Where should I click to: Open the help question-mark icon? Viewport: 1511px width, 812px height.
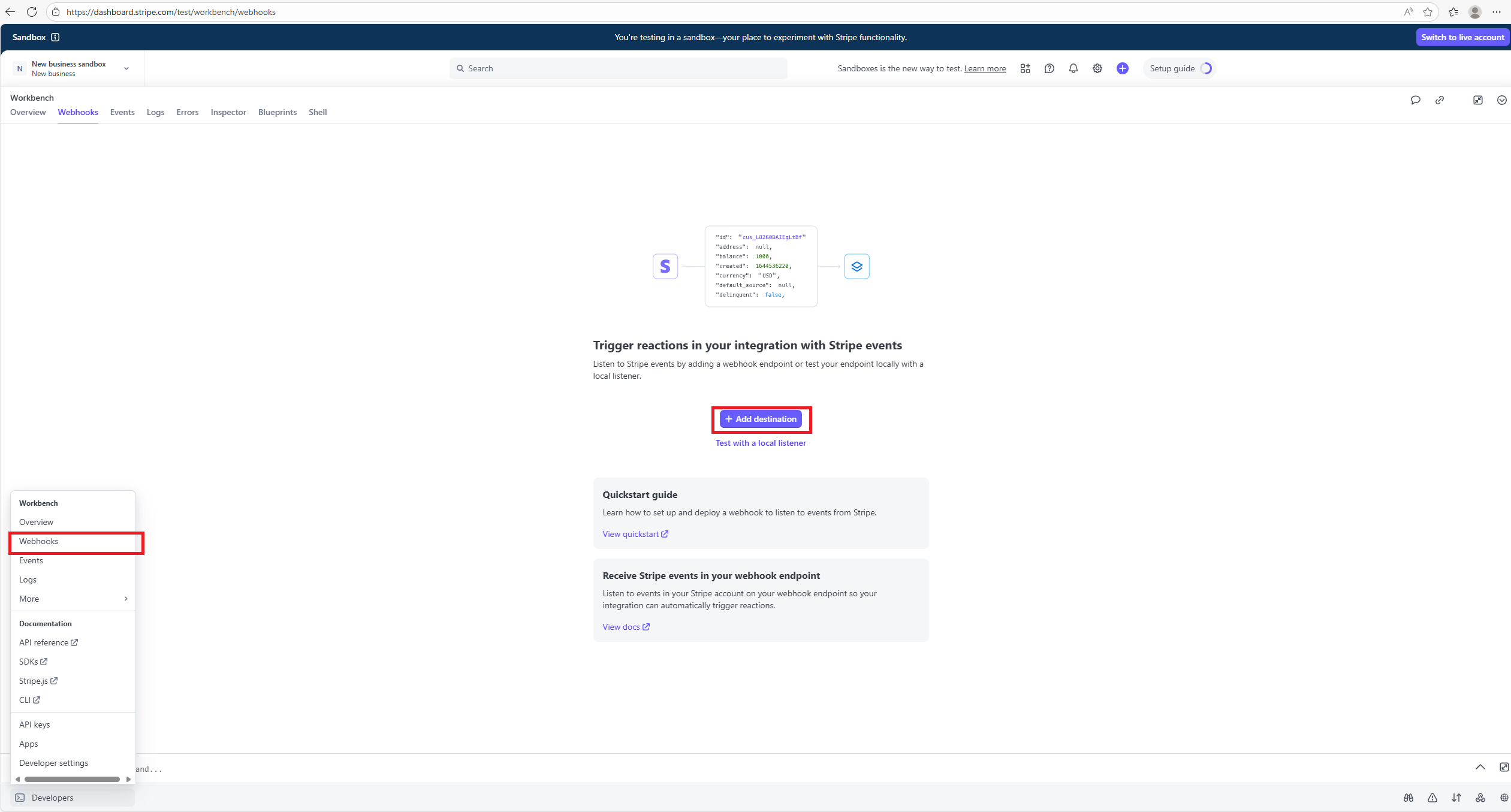pos(1049,68)
